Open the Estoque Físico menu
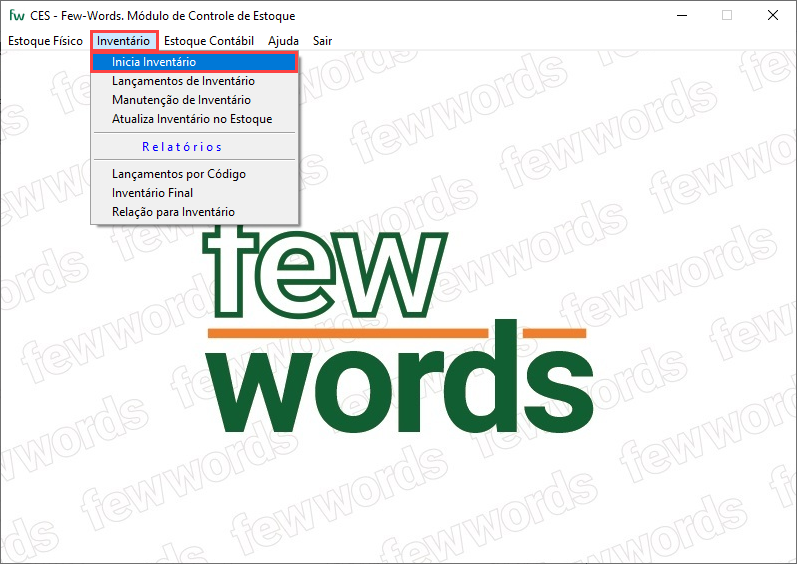Viewport: 797px width, 564px height. pyautogui.click(x=45, y=41)
